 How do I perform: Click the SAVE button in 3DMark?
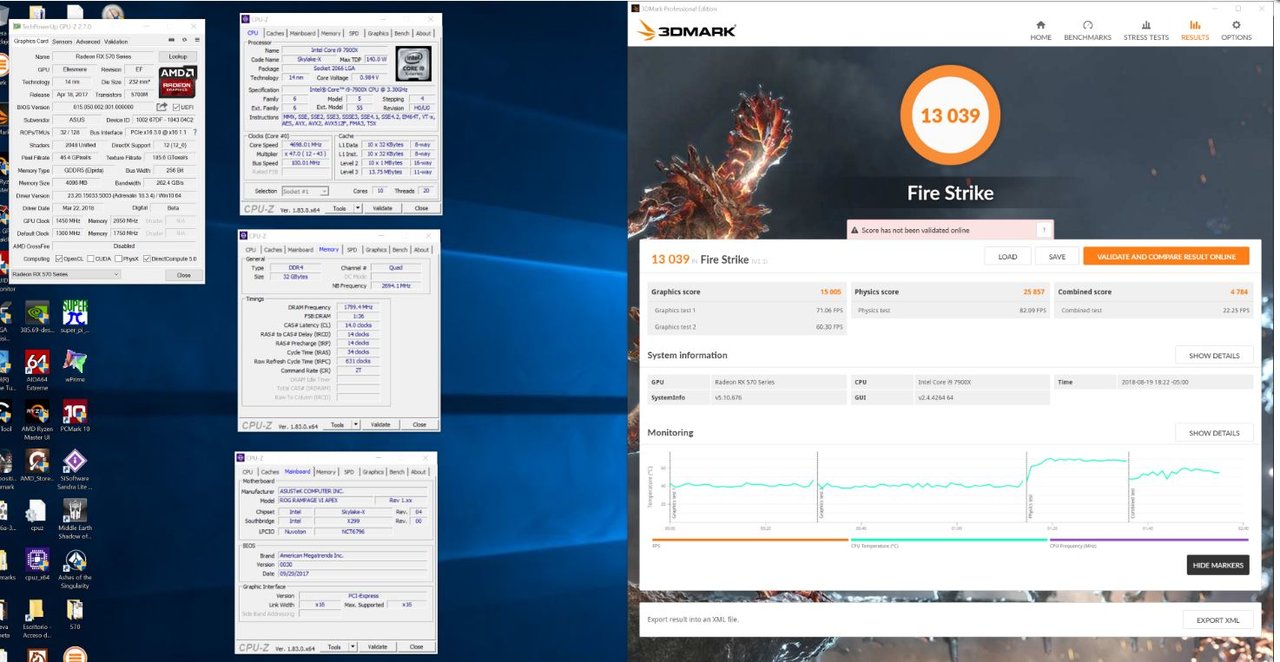coord(1057,256)
